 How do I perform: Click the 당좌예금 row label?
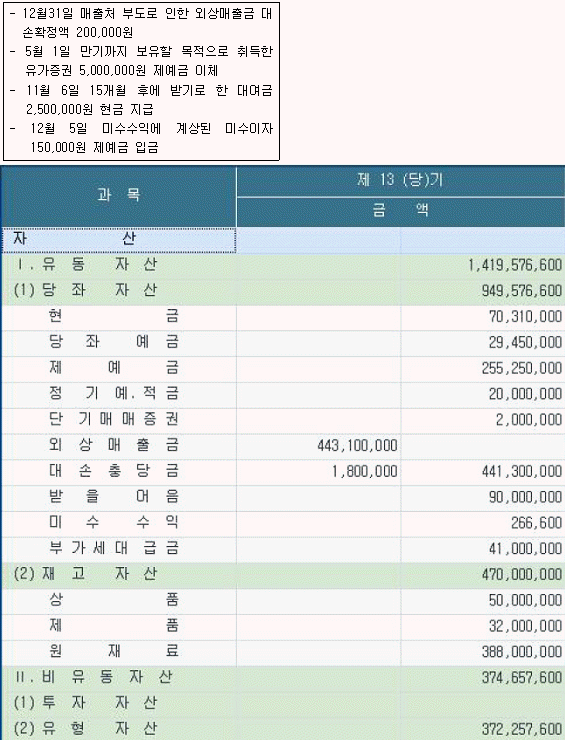click(x=114, y=342)
